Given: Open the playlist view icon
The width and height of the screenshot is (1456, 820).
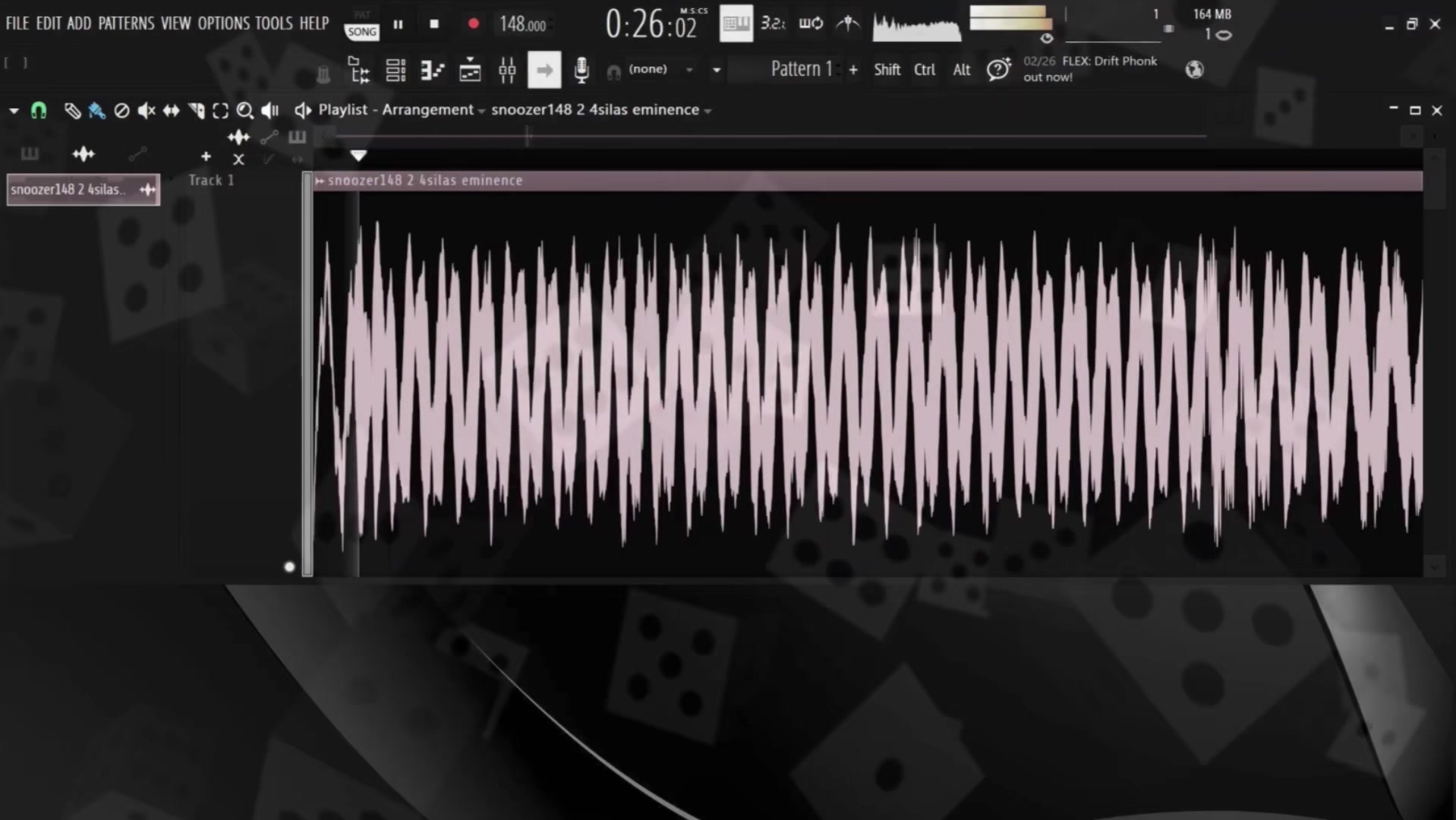Looking at the screenshot, I should point(470,70).
